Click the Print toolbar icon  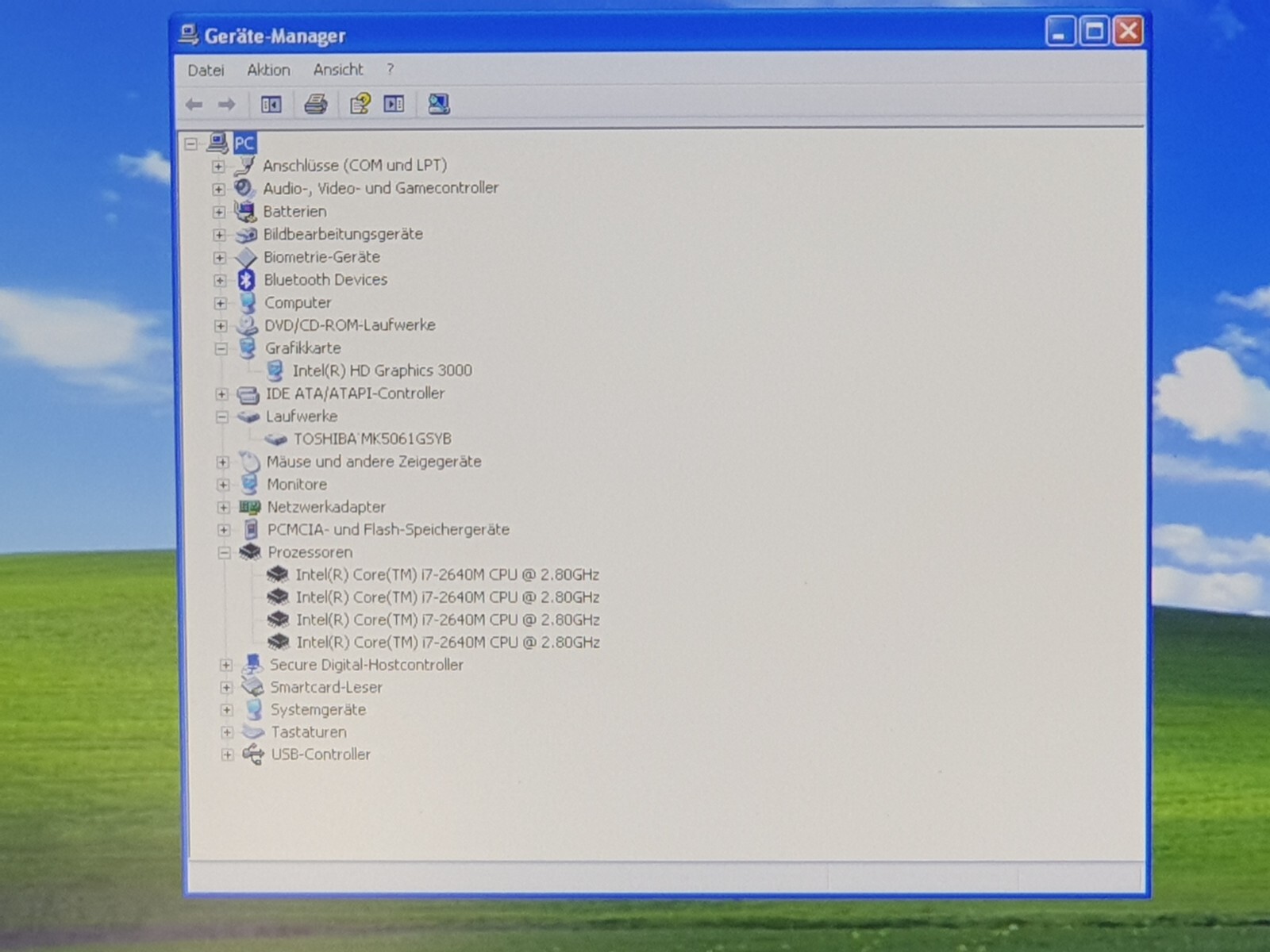[x=315, y=104]
